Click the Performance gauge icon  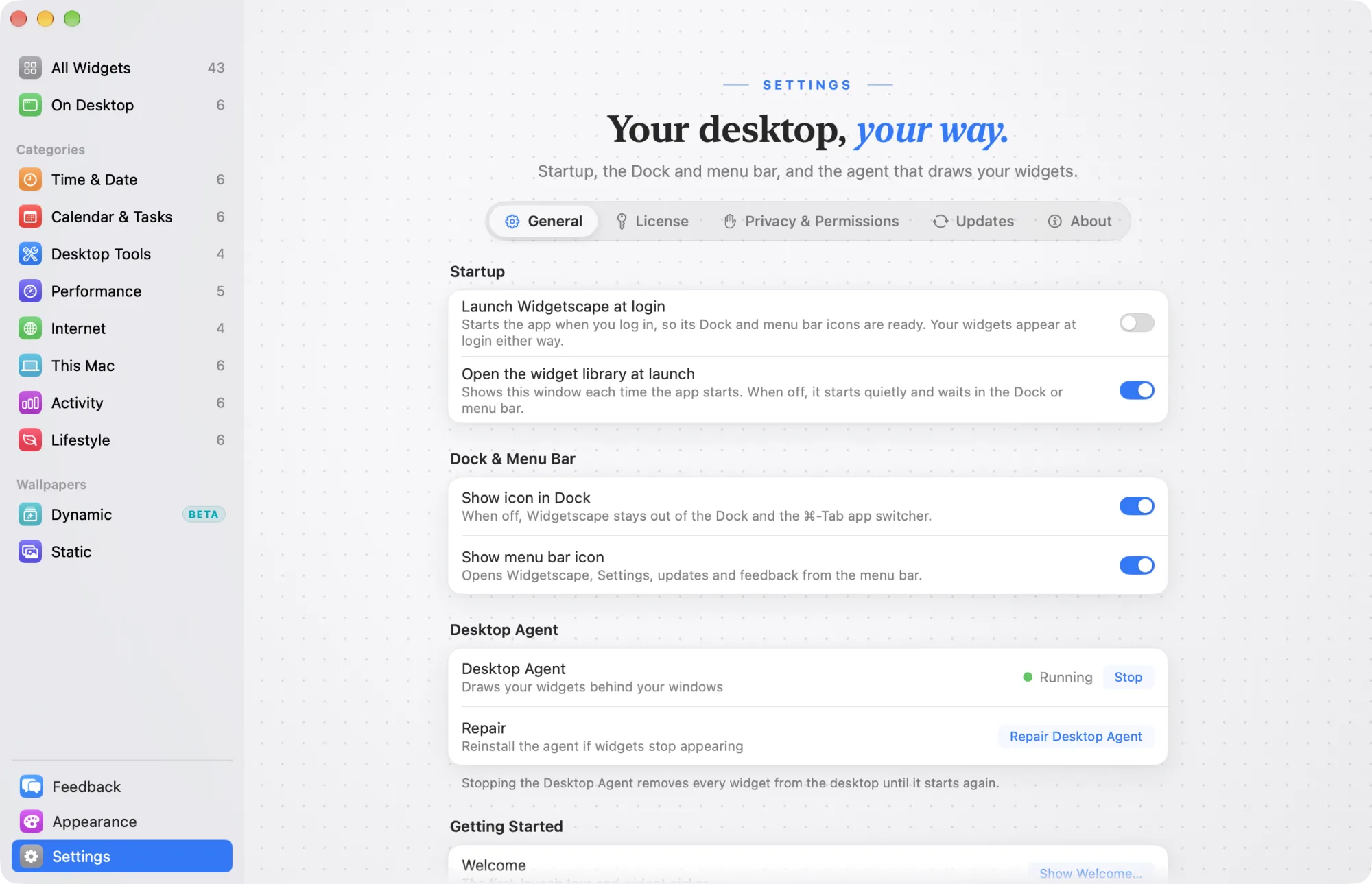click(29, 291)
